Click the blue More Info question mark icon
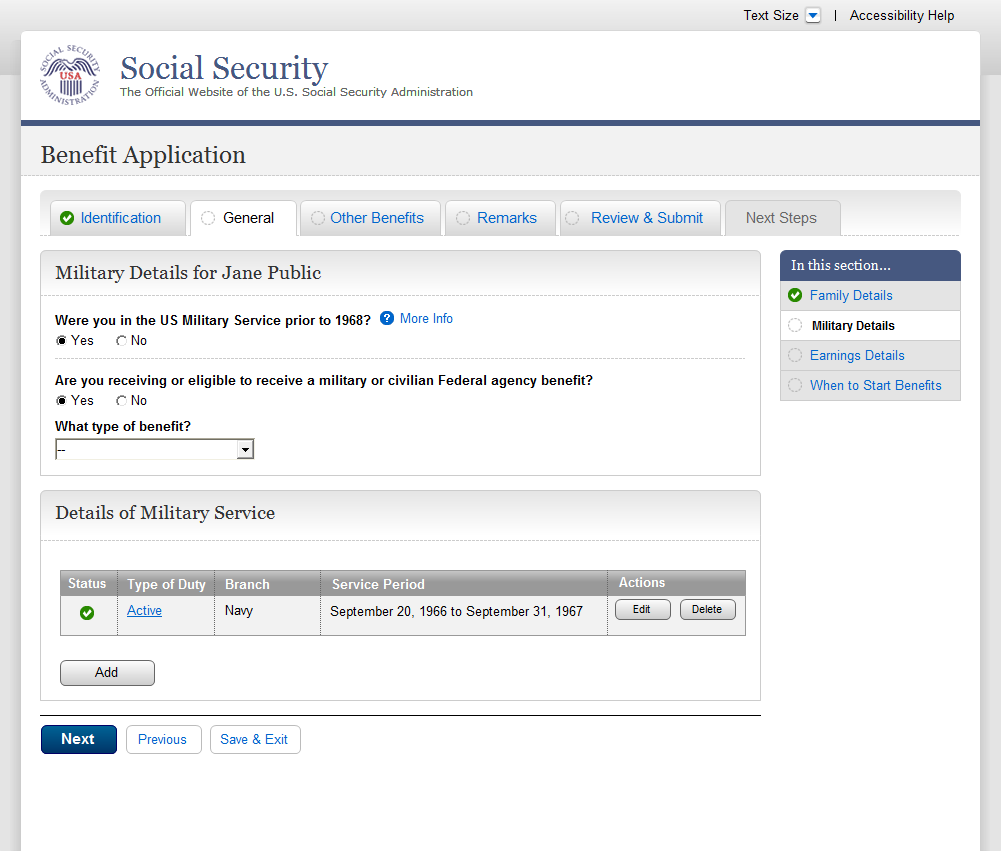Screen dimensions: 1008x858 387,319
